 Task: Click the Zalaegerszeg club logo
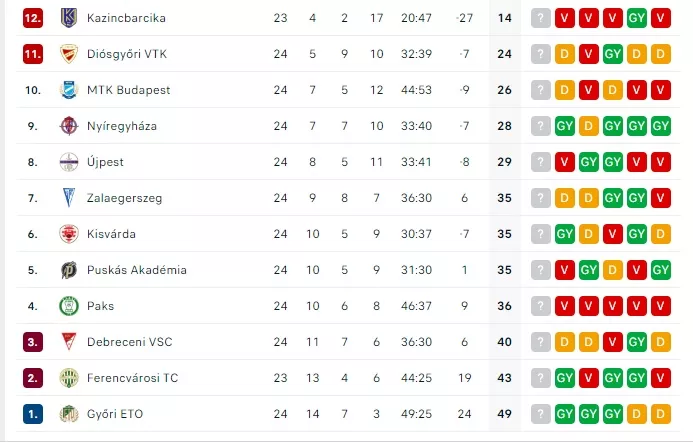pos(68,198)
